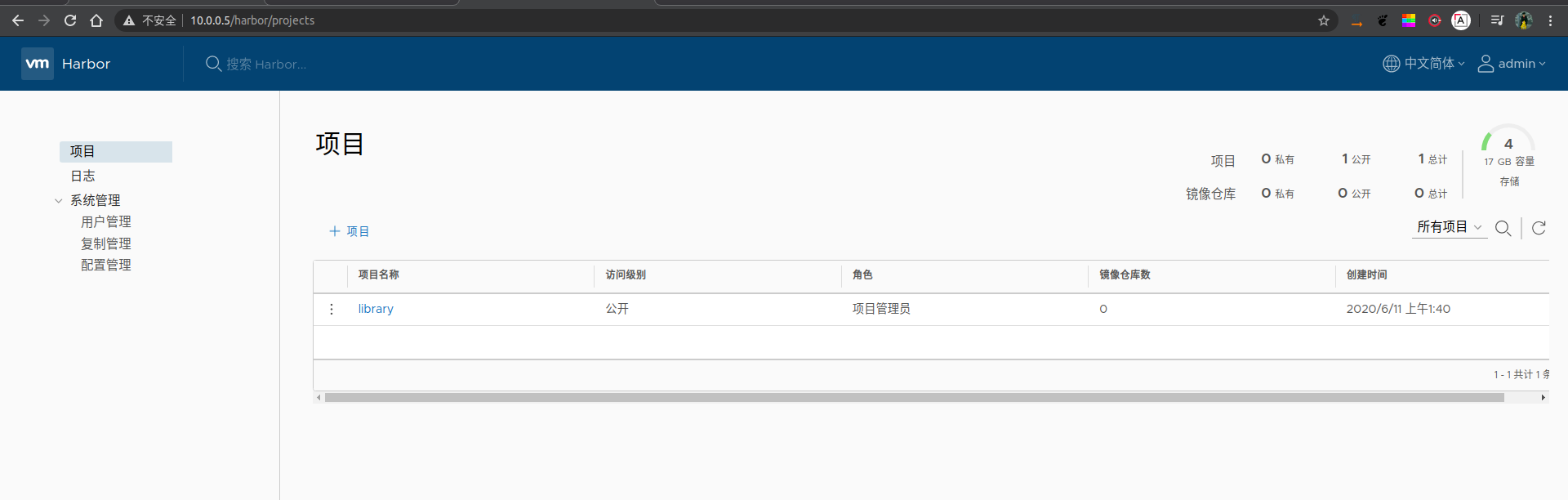Click 系统管理 label in the sidebar

point(96,201)
